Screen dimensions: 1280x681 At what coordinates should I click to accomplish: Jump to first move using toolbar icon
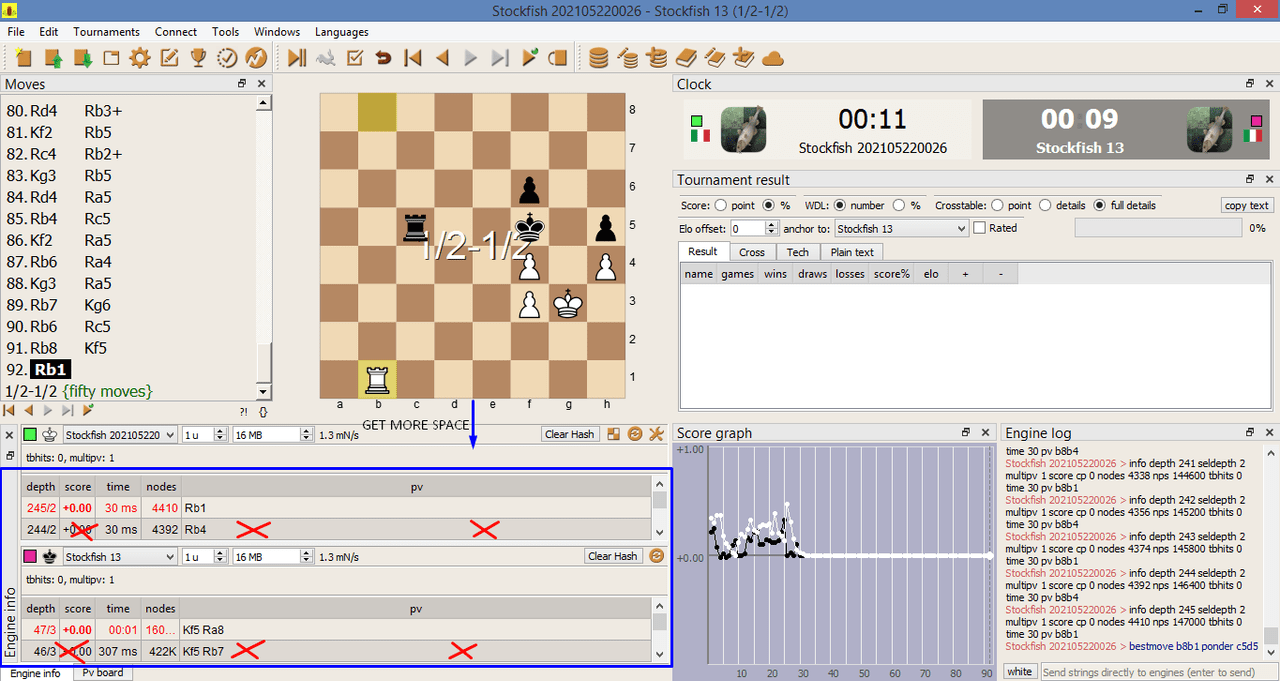412,58
